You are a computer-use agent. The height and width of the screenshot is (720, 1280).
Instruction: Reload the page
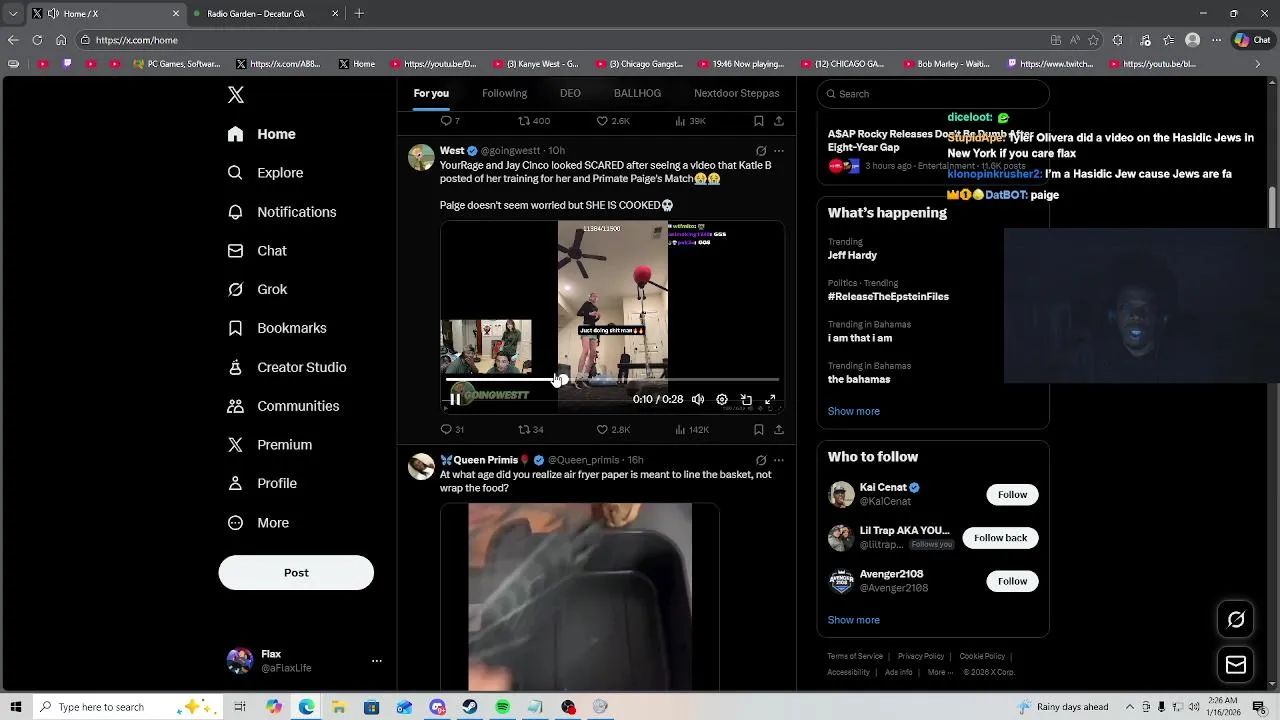tap(37, 40)
